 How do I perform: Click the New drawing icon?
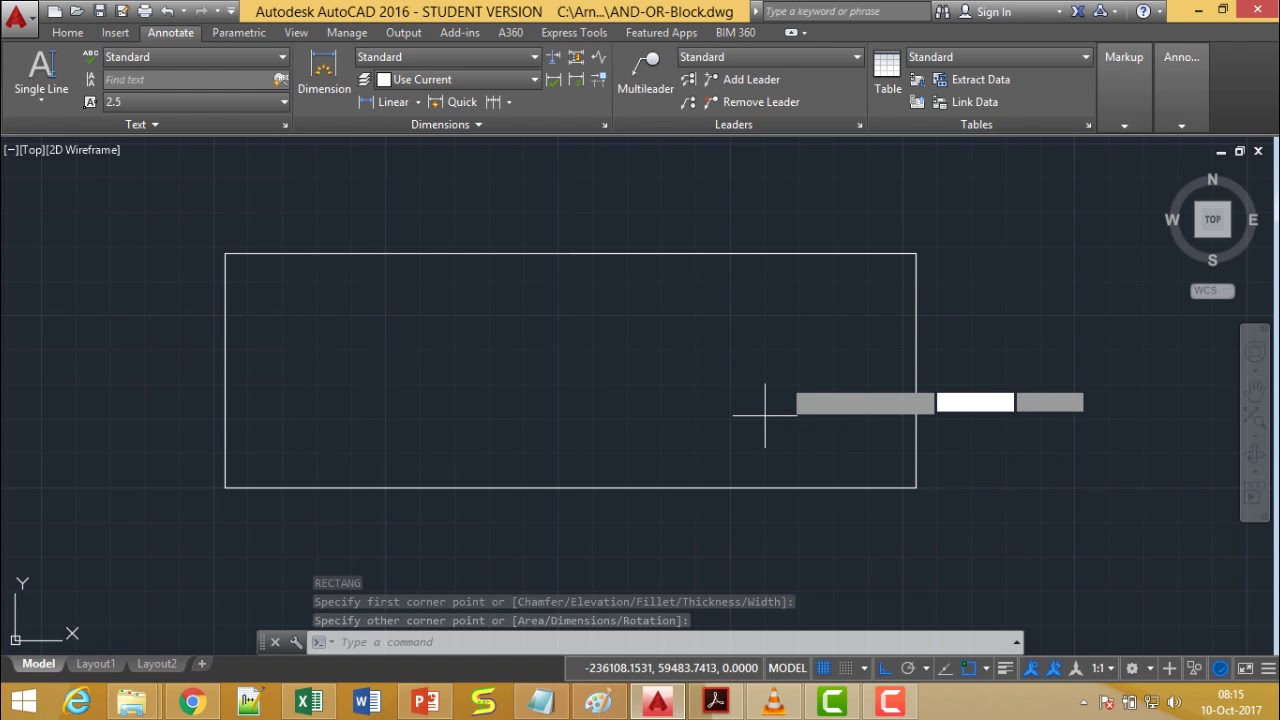tap(55, 11)
